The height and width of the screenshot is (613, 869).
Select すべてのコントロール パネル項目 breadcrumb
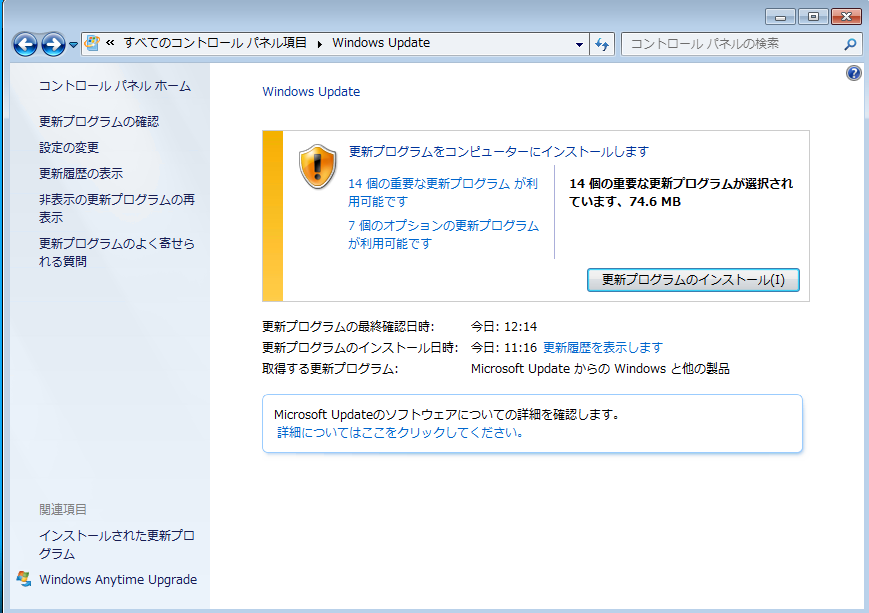tap(215, 43)
